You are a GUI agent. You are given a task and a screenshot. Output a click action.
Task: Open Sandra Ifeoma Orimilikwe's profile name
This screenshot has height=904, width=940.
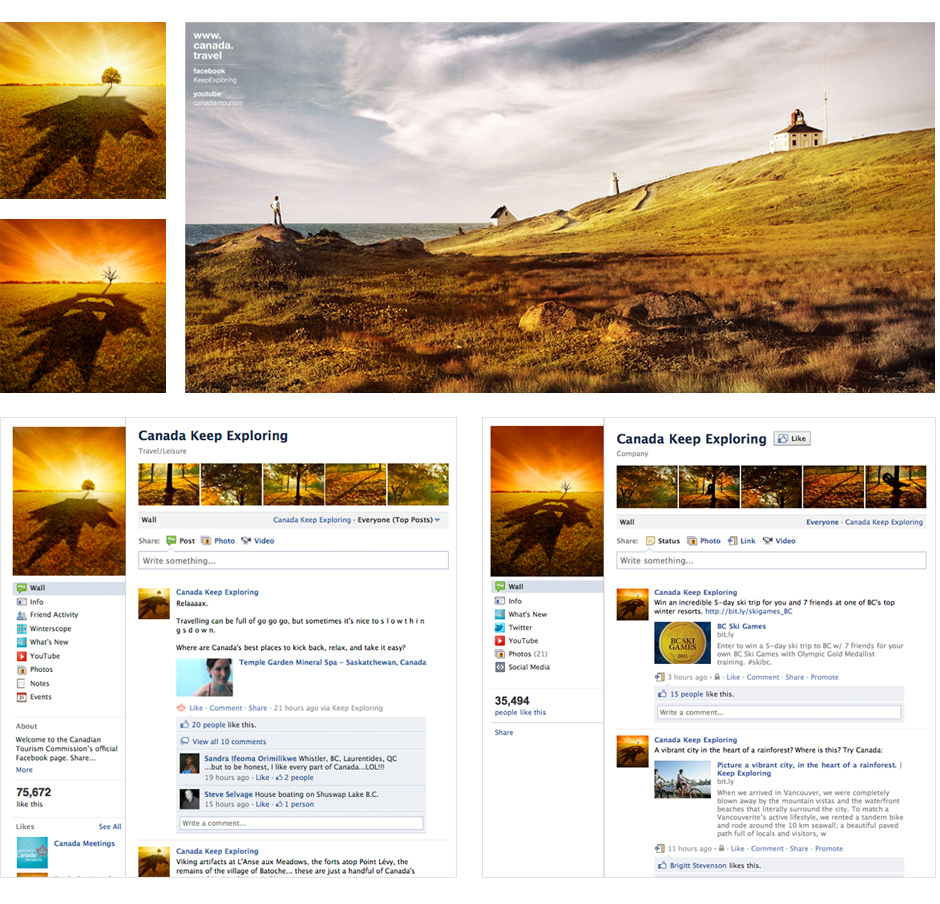click(250, 759)
